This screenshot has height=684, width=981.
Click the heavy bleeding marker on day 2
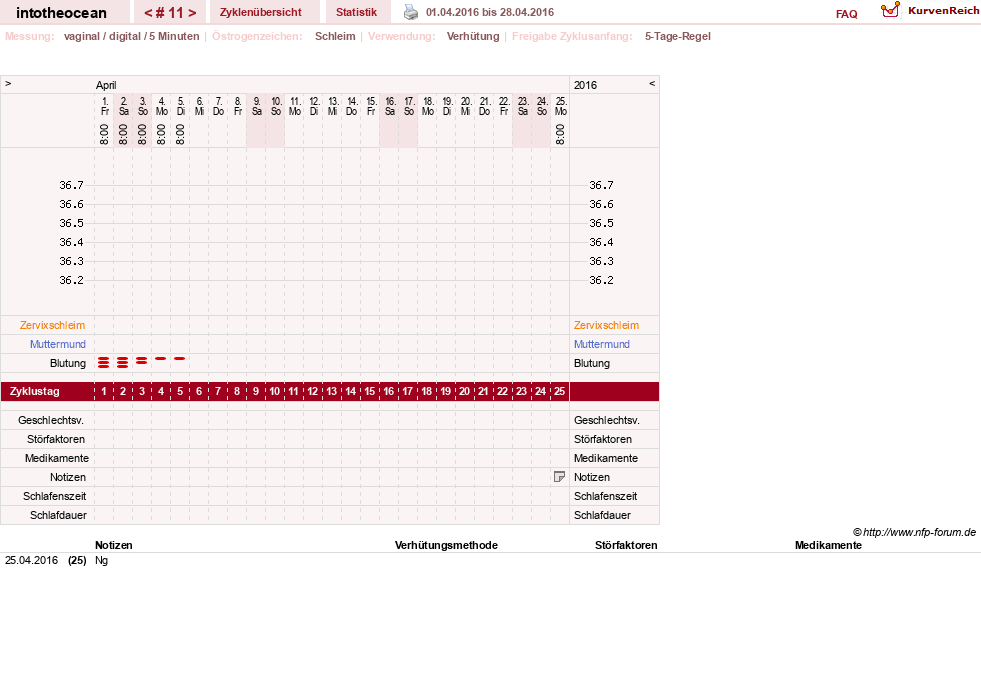(123, 362)
